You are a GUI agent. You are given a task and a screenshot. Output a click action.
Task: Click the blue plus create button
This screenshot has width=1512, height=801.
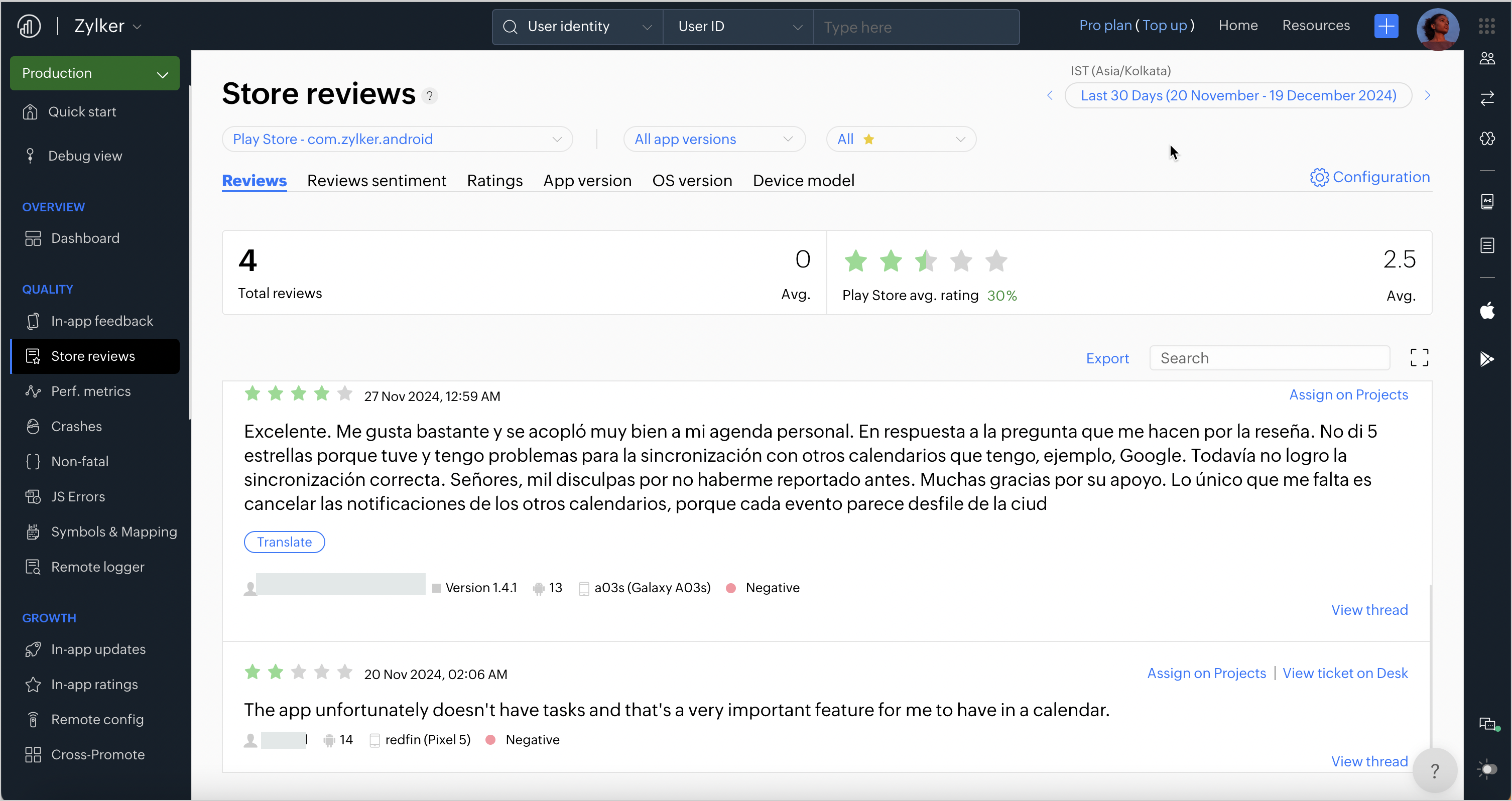[1386, 26]
